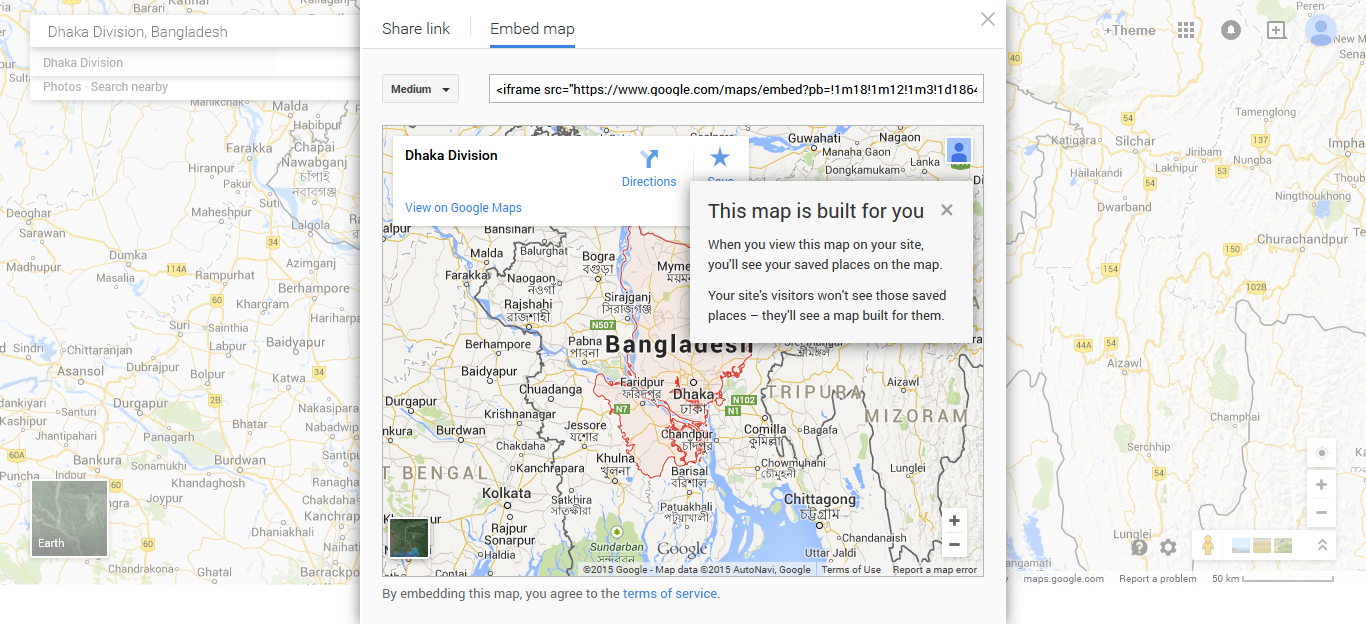Open Terms of Use in embedded map
1366x624 pixels.
[851, 570]
